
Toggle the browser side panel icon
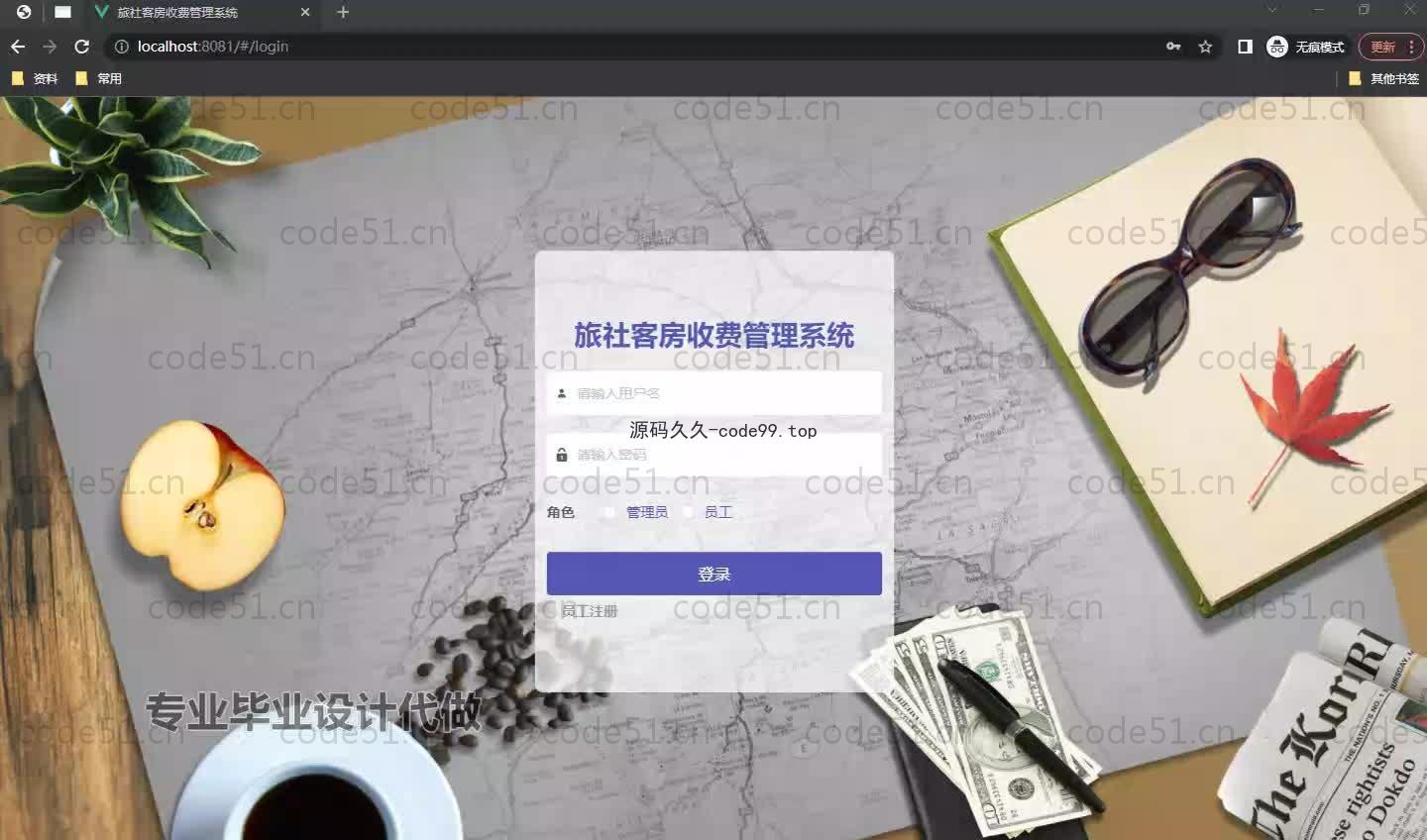[x=1245, y=47]
